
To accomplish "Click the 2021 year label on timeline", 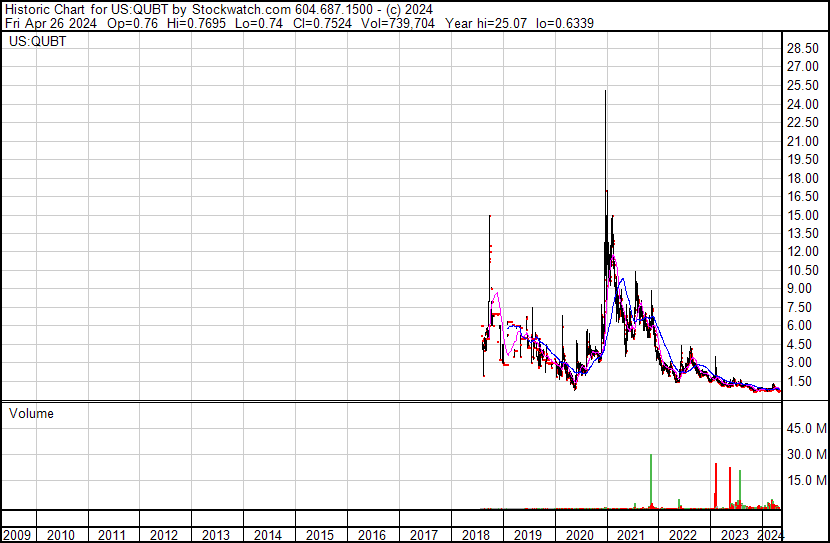I will coord(632,535).
